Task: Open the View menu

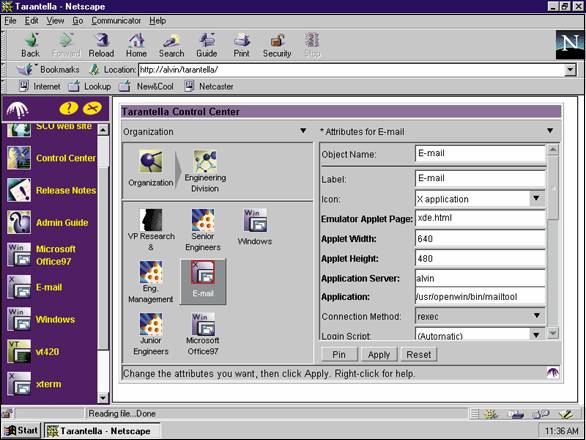Action: (x=55, y=21)
